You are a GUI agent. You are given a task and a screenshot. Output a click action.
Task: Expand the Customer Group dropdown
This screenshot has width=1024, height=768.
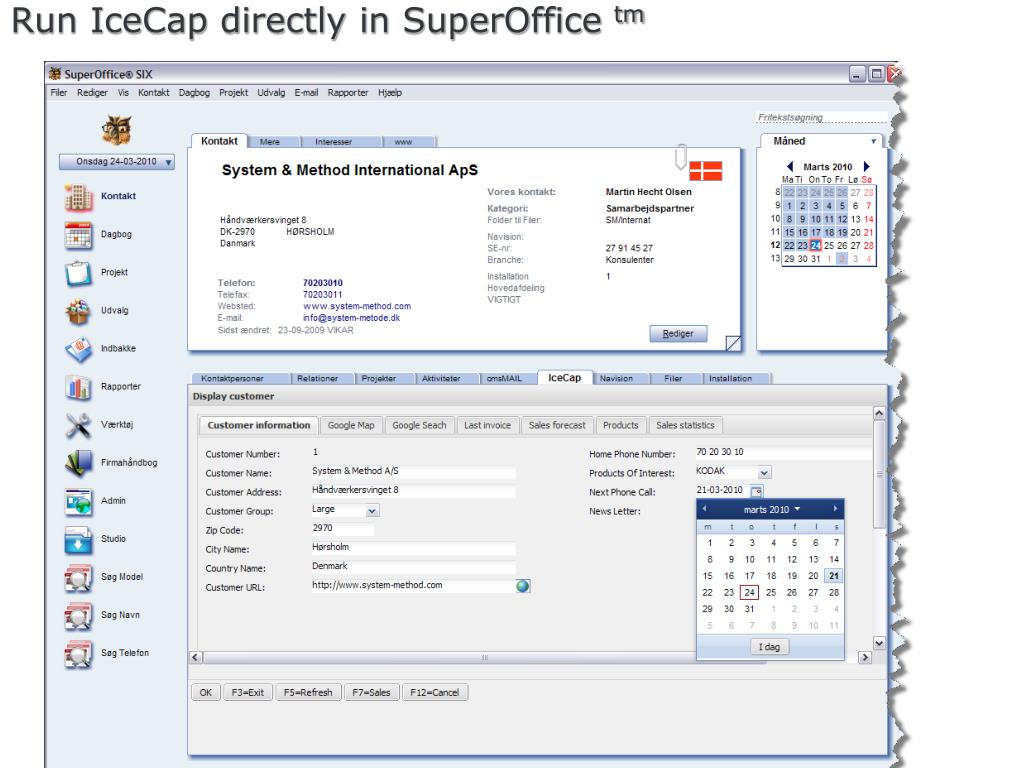(x=372, y=511)
